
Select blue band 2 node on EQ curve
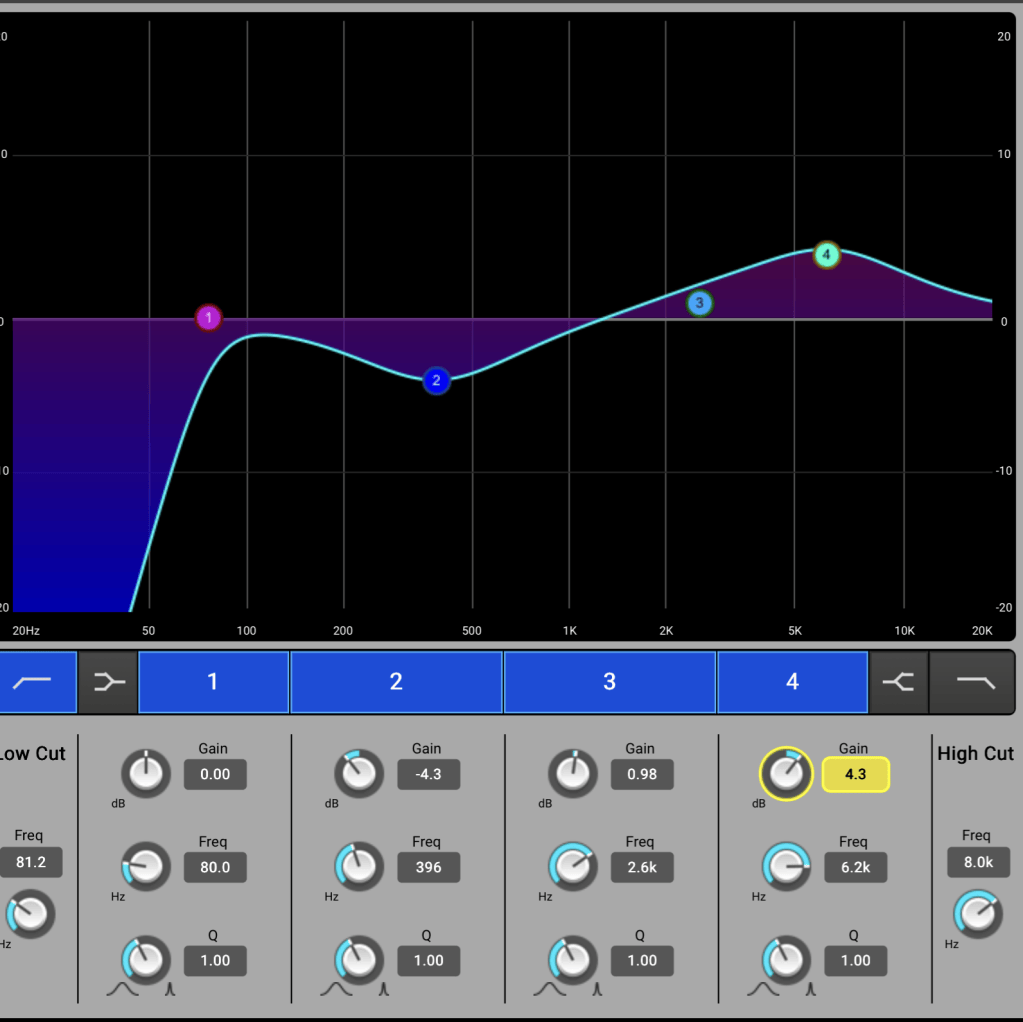coord(436,380)
